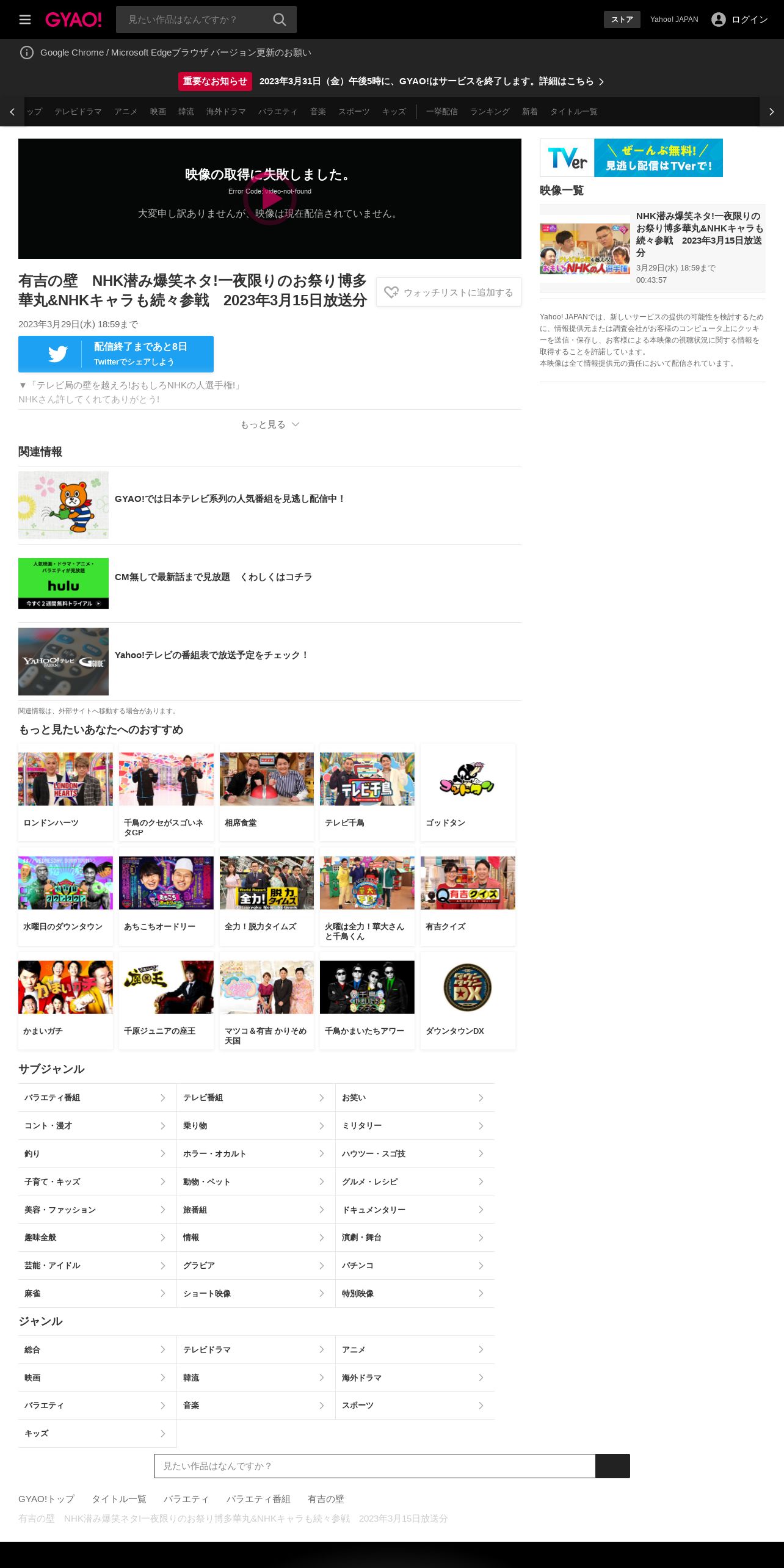This screenshot has width=784, height=1568.
Task: Open the お笑い subgenre row
Action: pos(415,1098)
